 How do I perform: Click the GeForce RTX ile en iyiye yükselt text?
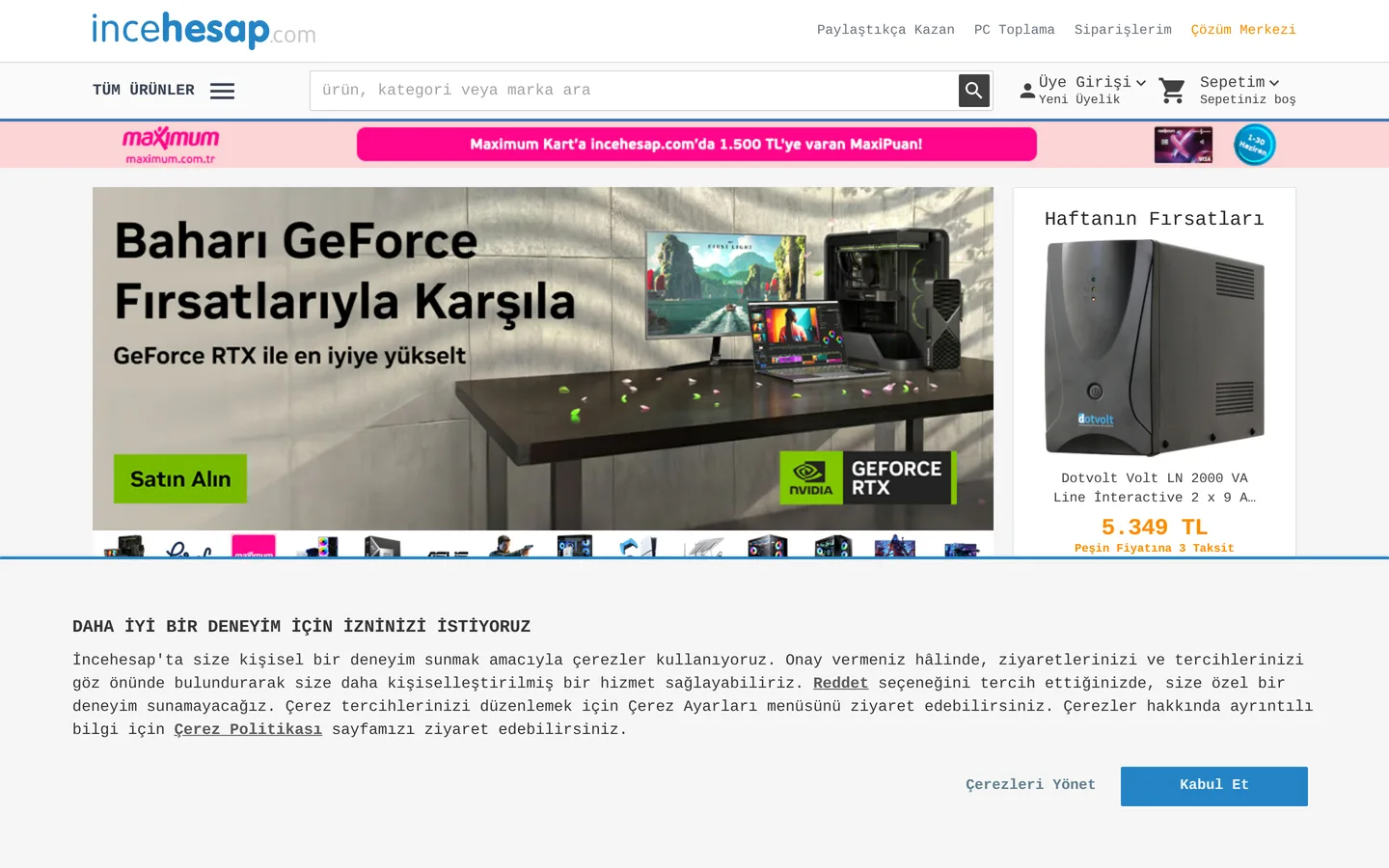[289, 356]
